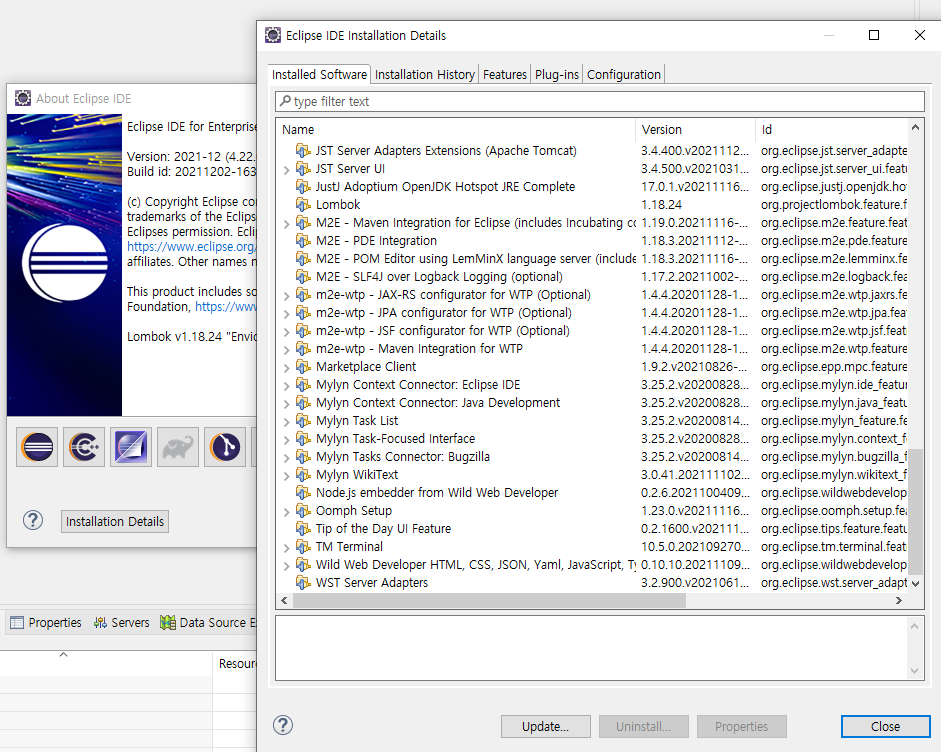Viewport: 941px width, 752px height.
Task: Click the icon beside M2E - POM Editor row
Action: click(x=303, y=258)
